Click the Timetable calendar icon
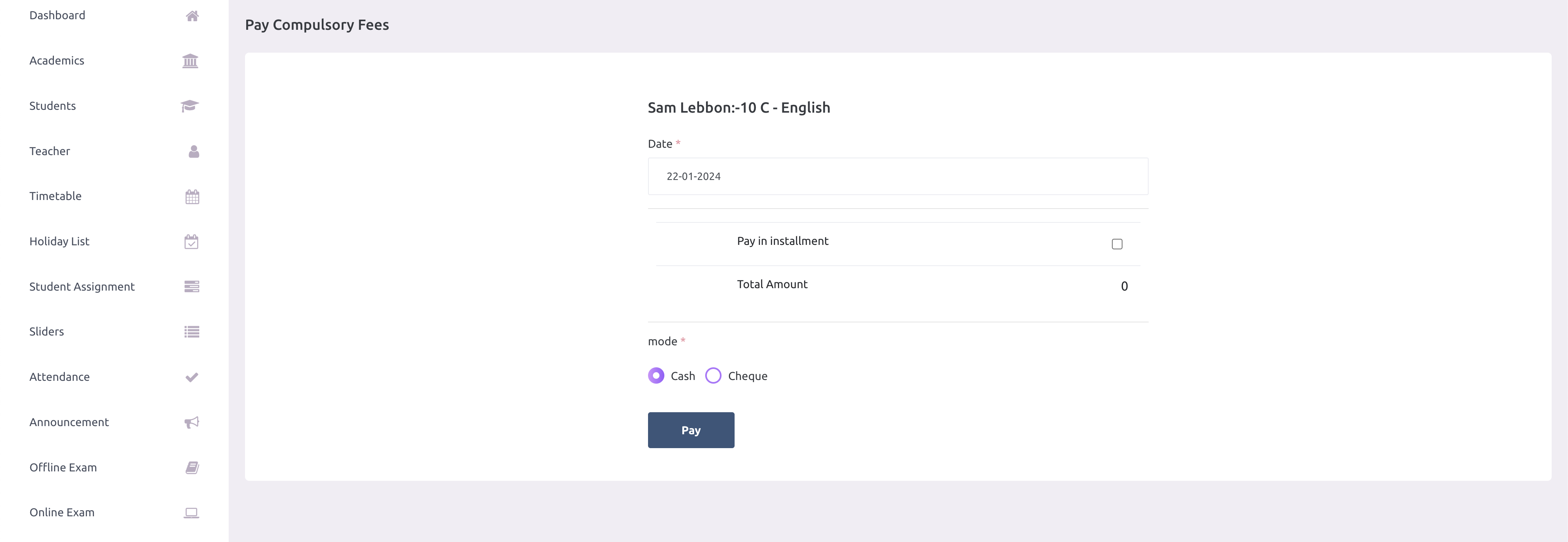 [x=192, y=196]
